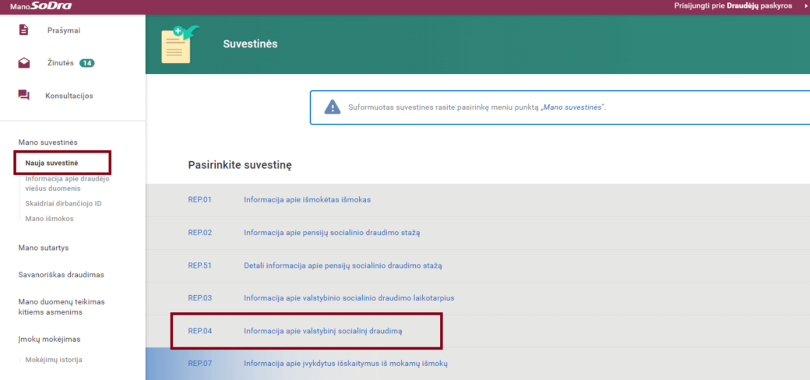Open Detali informacija apie pensijų stažą report
The height and width of the screenshot is (380, 810).
tap(343, 265)
